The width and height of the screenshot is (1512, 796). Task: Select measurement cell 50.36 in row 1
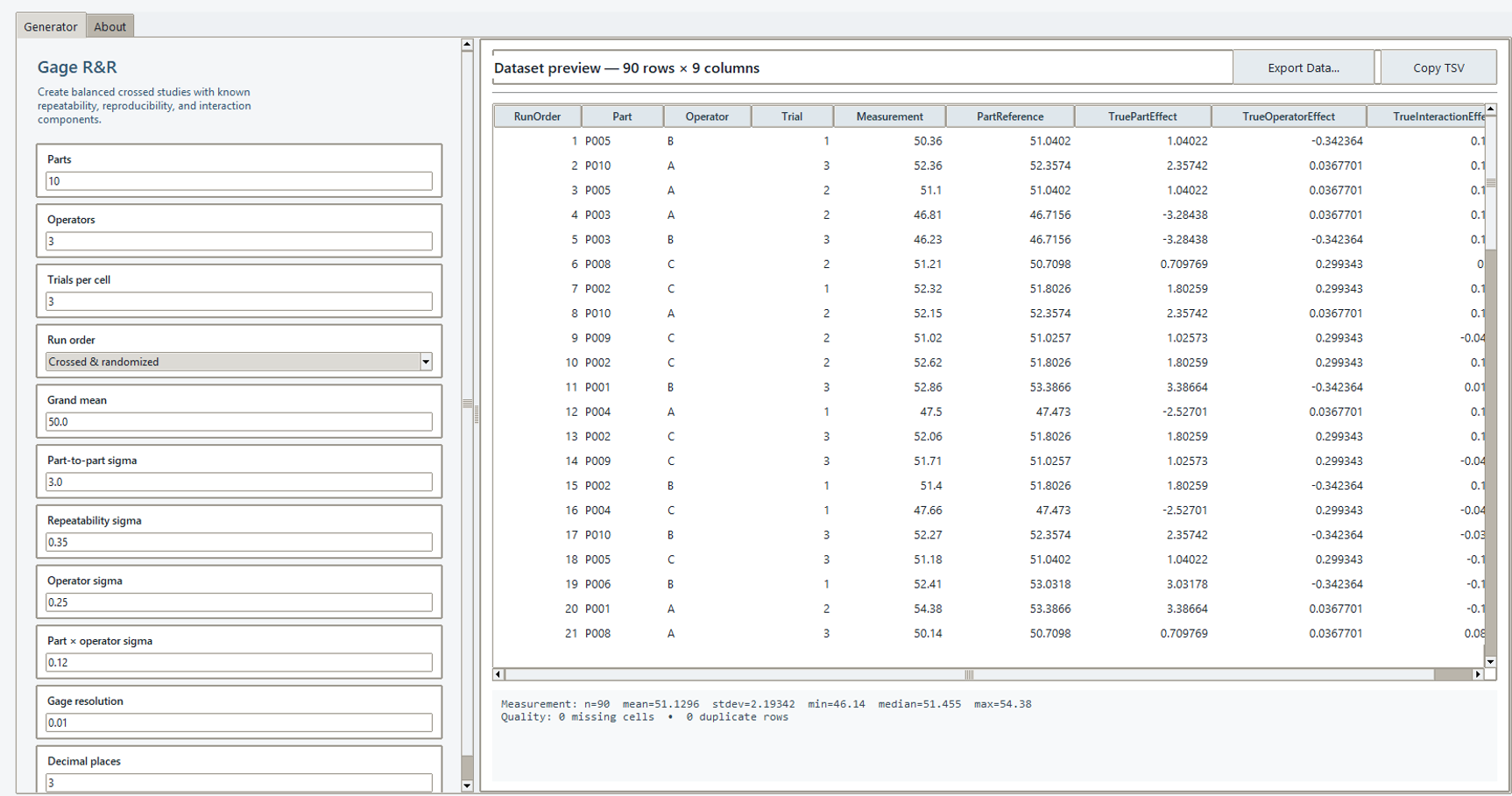889,141
